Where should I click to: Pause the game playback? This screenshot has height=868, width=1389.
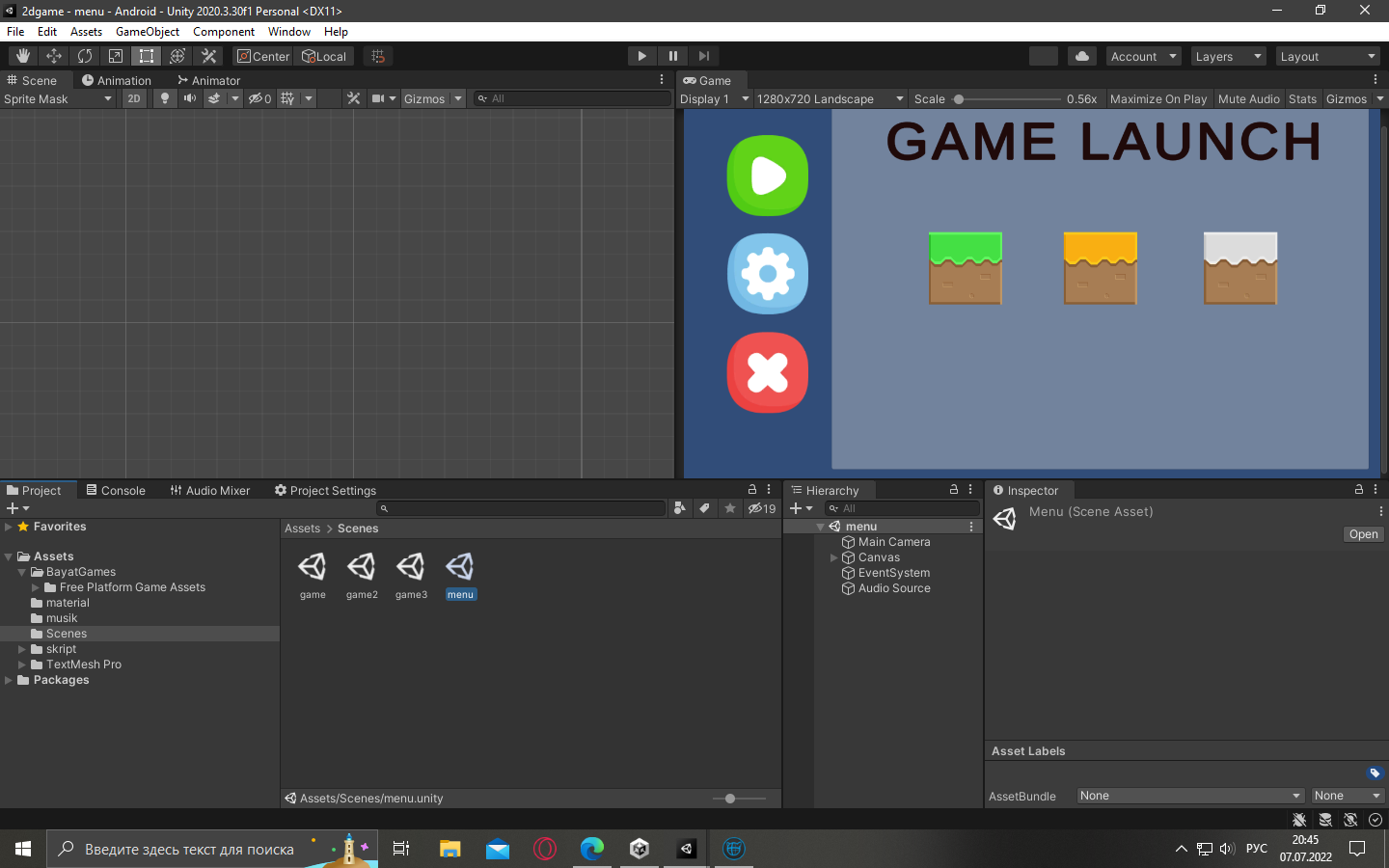(673, 56)
